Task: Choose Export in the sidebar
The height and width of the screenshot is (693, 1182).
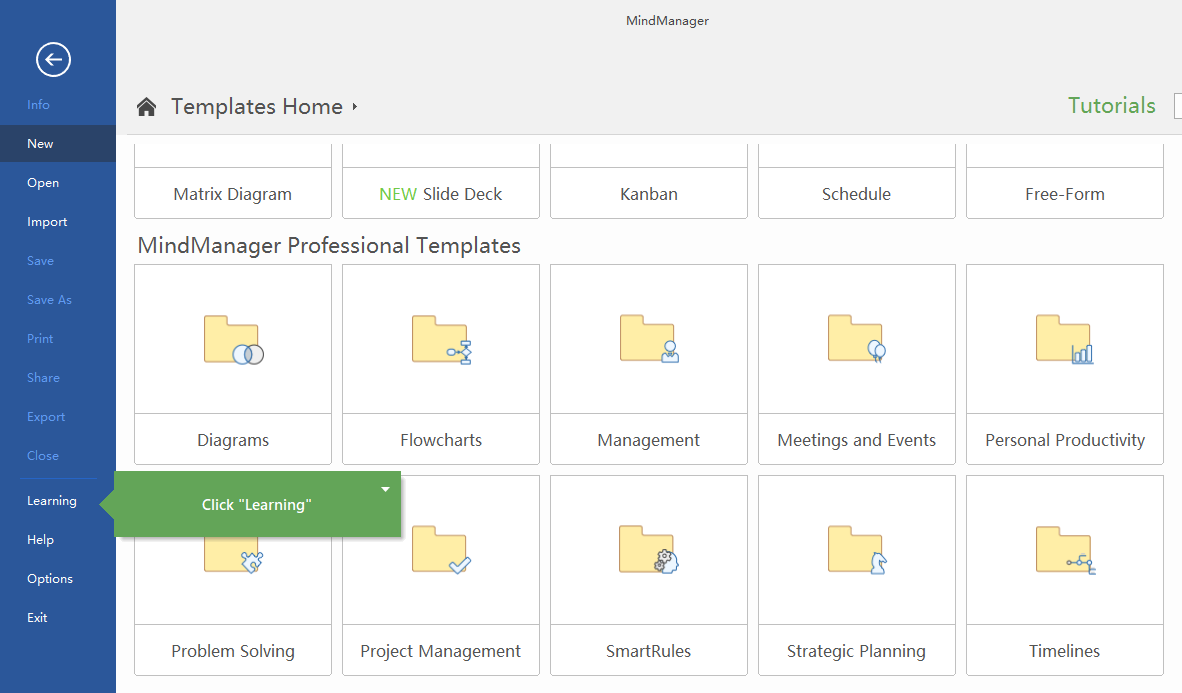Action: click(46, 417)
